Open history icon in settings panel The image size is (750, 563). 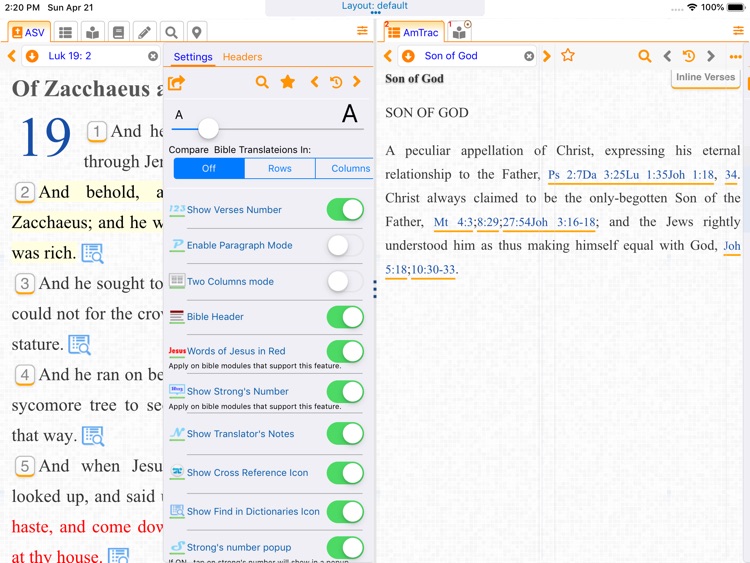pos(336,82)
